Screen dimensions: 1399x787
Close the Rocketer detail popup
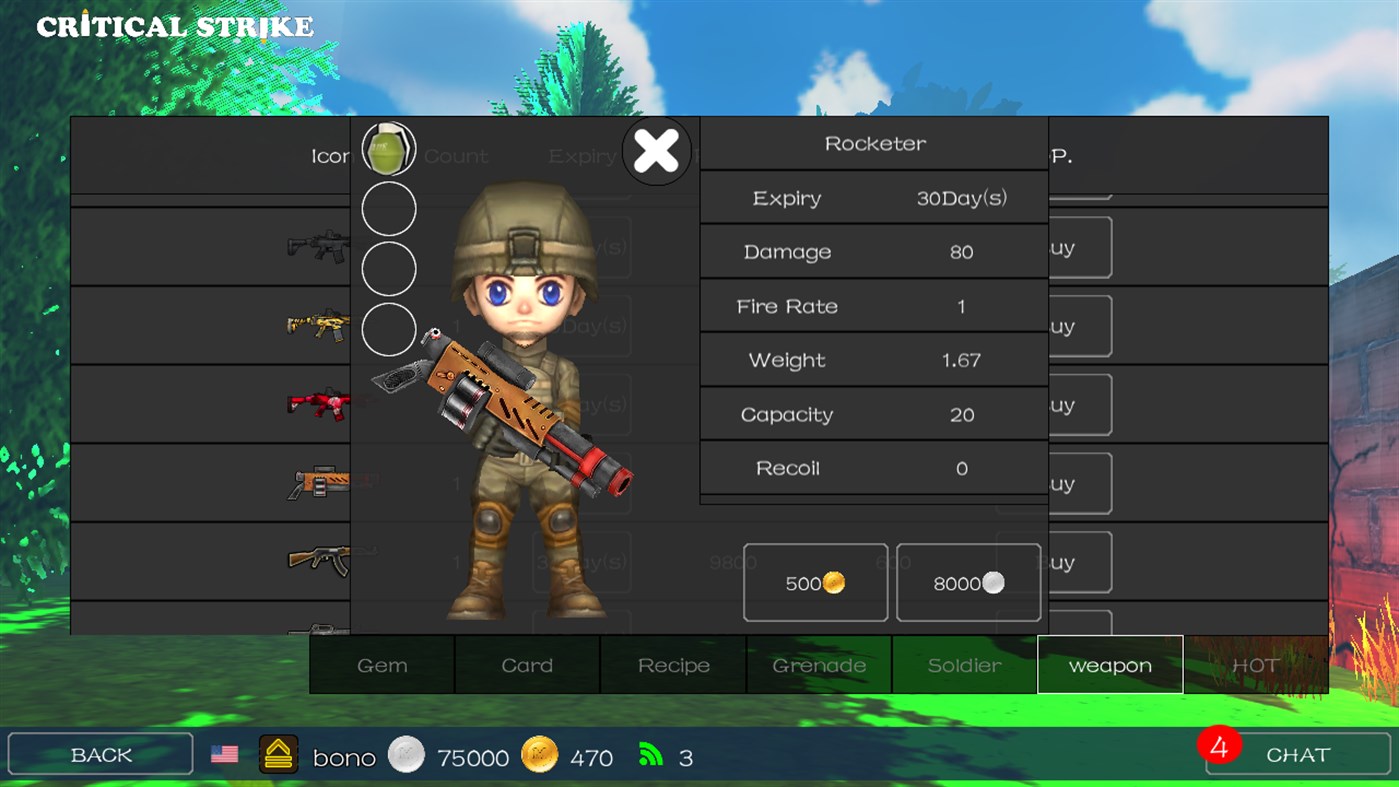pos(656,149)
